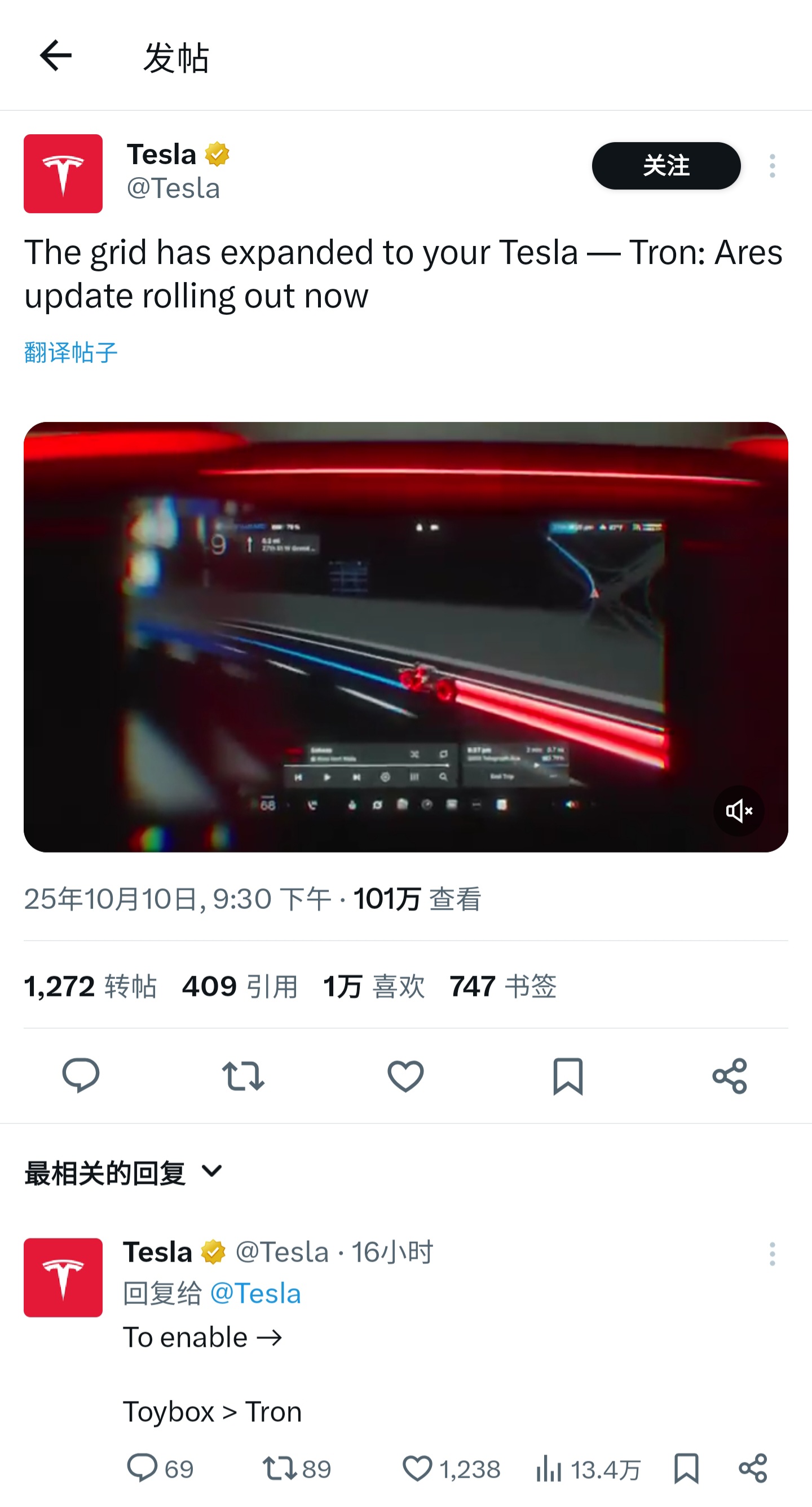Open @Tesla mention link in reply
812x1507 pixels.
(x=255, y=1294)
